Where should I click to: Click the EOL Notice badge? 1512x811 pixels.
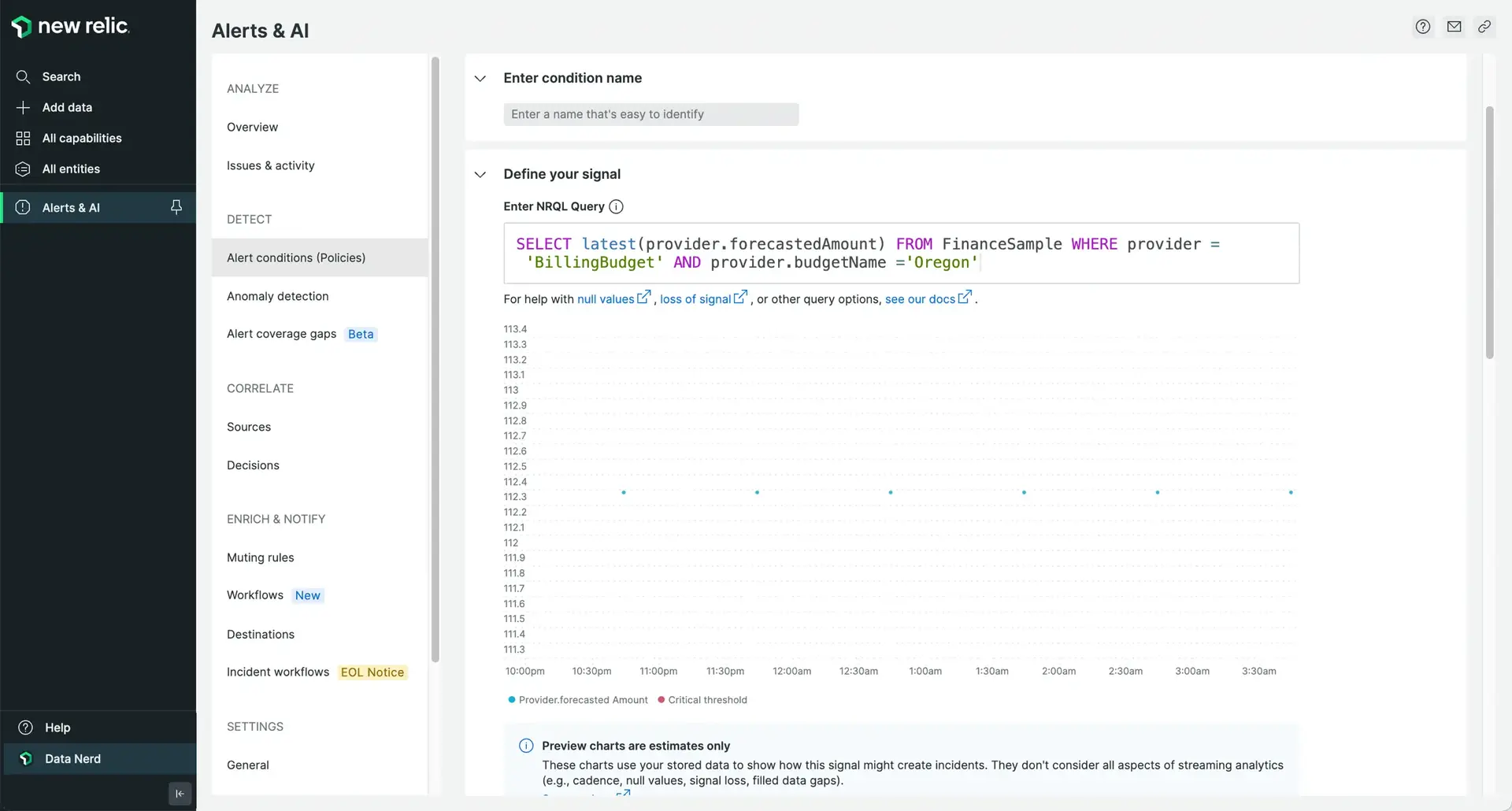pyautogui.click(x=372, y=672)
